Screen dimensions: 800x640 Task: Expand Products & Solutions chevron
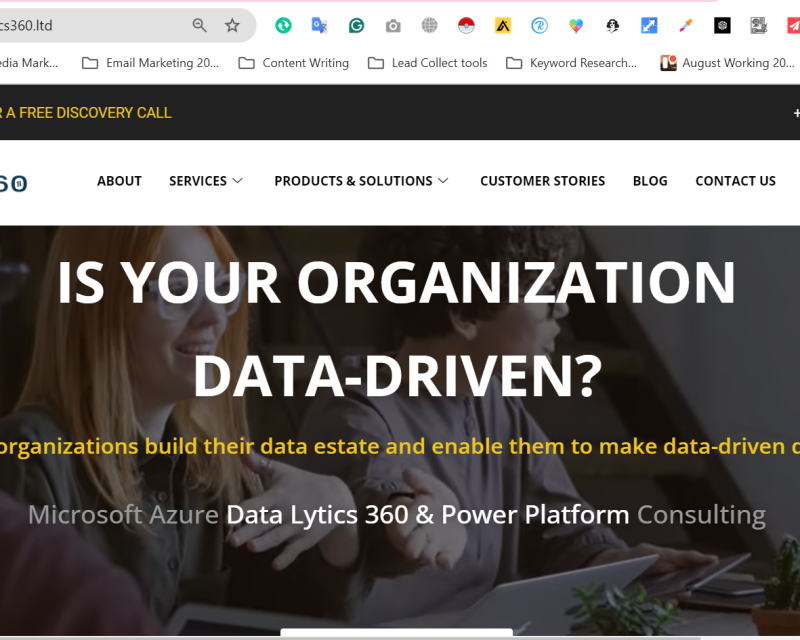point(443,181)
